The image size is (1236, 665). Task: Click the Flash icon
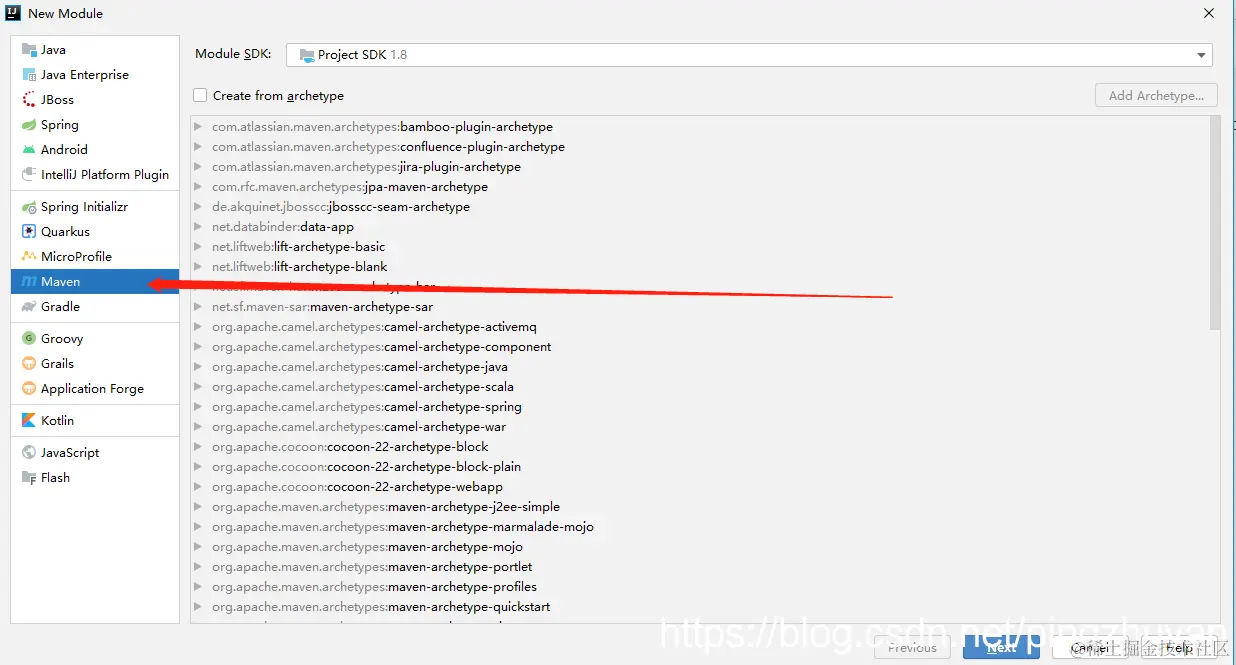29,478
